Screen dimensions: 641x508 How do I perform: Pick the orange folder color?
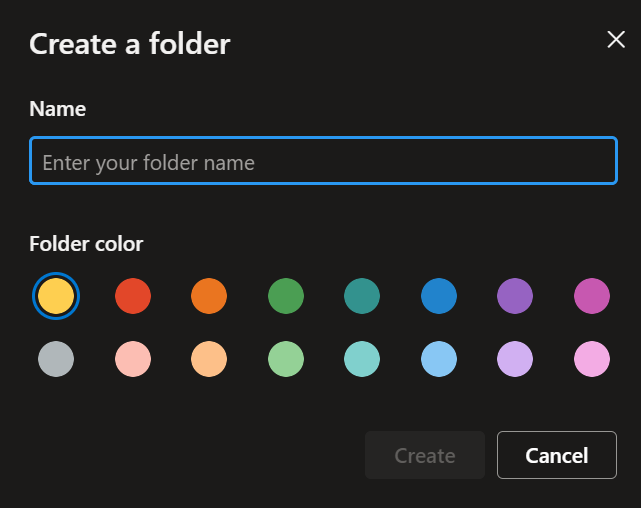point(209,296)
